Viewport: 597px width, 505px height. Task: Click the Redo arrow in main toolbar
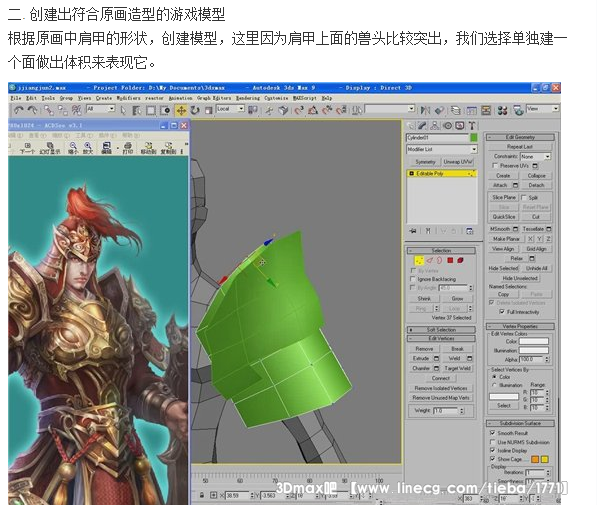pos(32,110)
